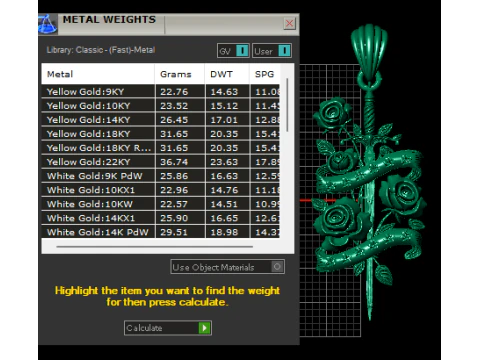This screenshot has width=480, height=360.
Task: Click the Metal Weights flask icon
Action: pos(48,24)
